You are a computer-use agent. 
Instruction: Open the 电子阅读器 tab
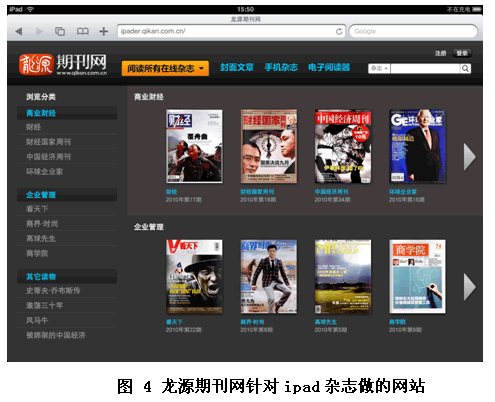[329, 67]
